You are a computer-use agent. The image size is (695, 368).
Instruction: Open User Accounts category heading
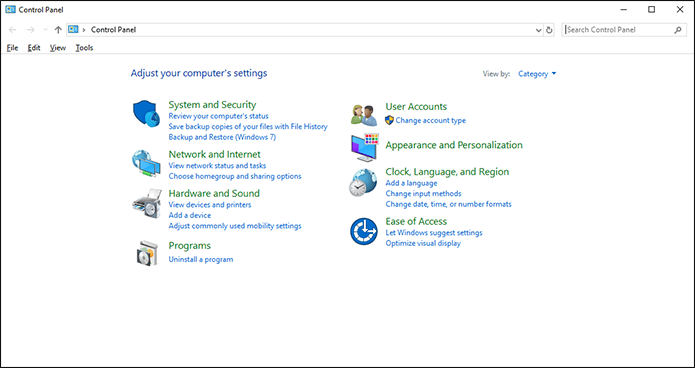tap(416, 106)
